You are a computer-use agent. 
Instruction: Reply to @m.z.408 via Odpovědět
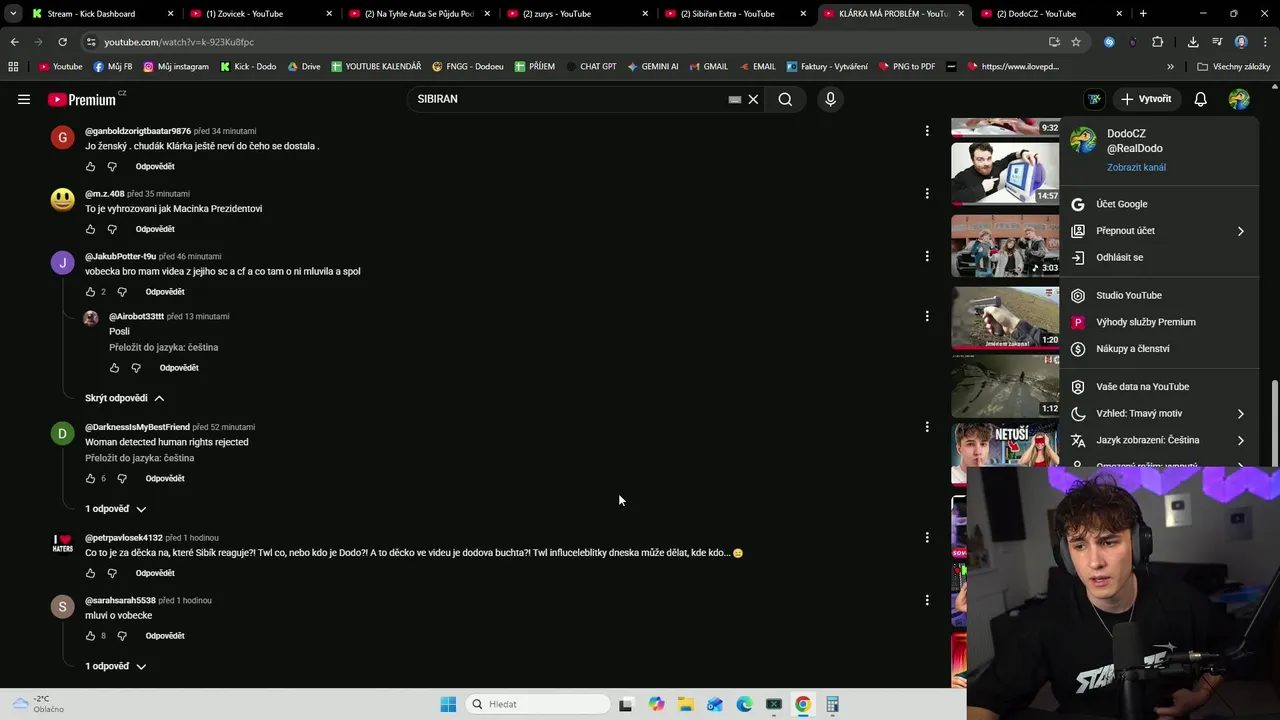pos(155,229)
